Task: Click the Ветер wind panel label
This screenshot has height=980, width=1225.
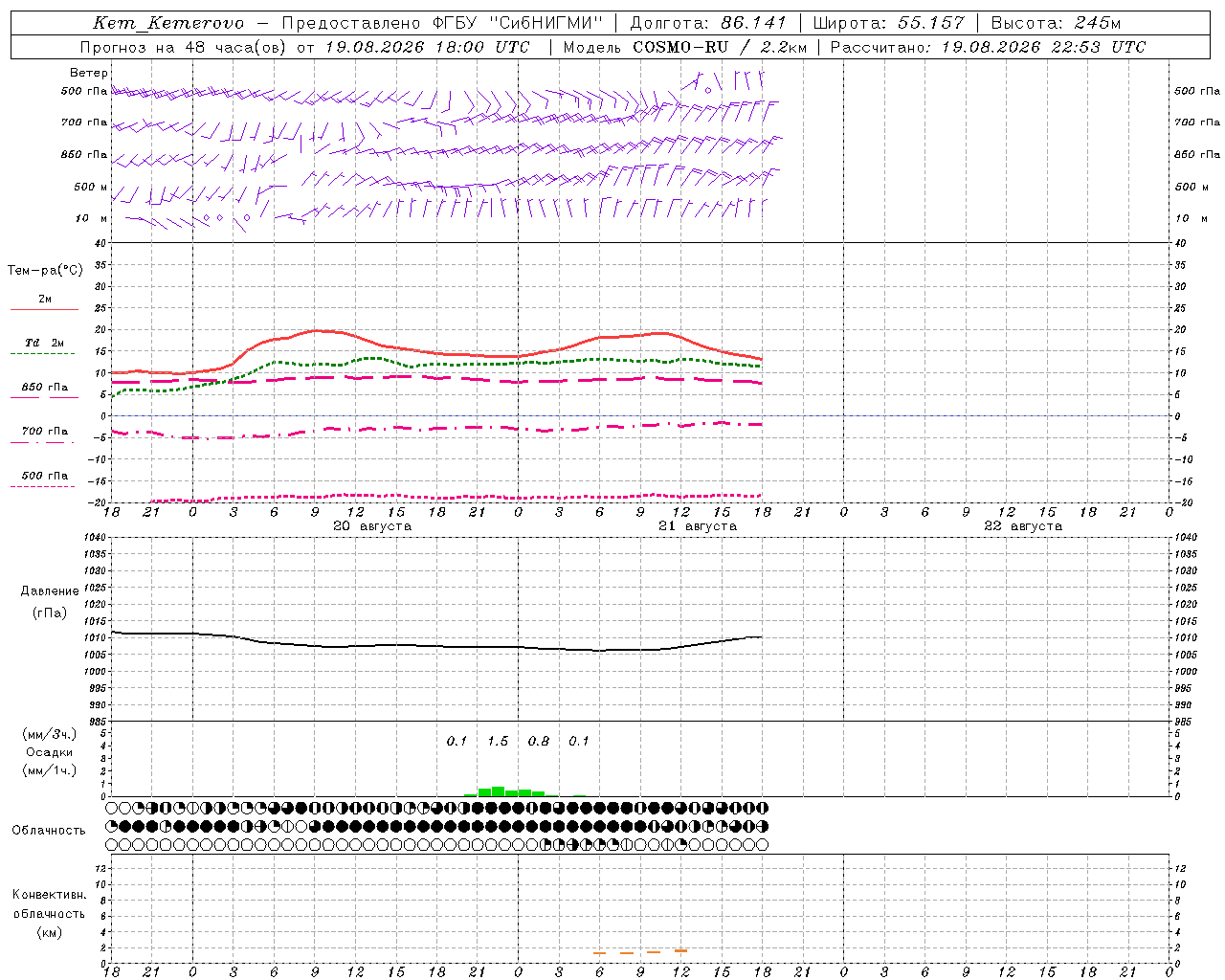Action: pos(89,73)
